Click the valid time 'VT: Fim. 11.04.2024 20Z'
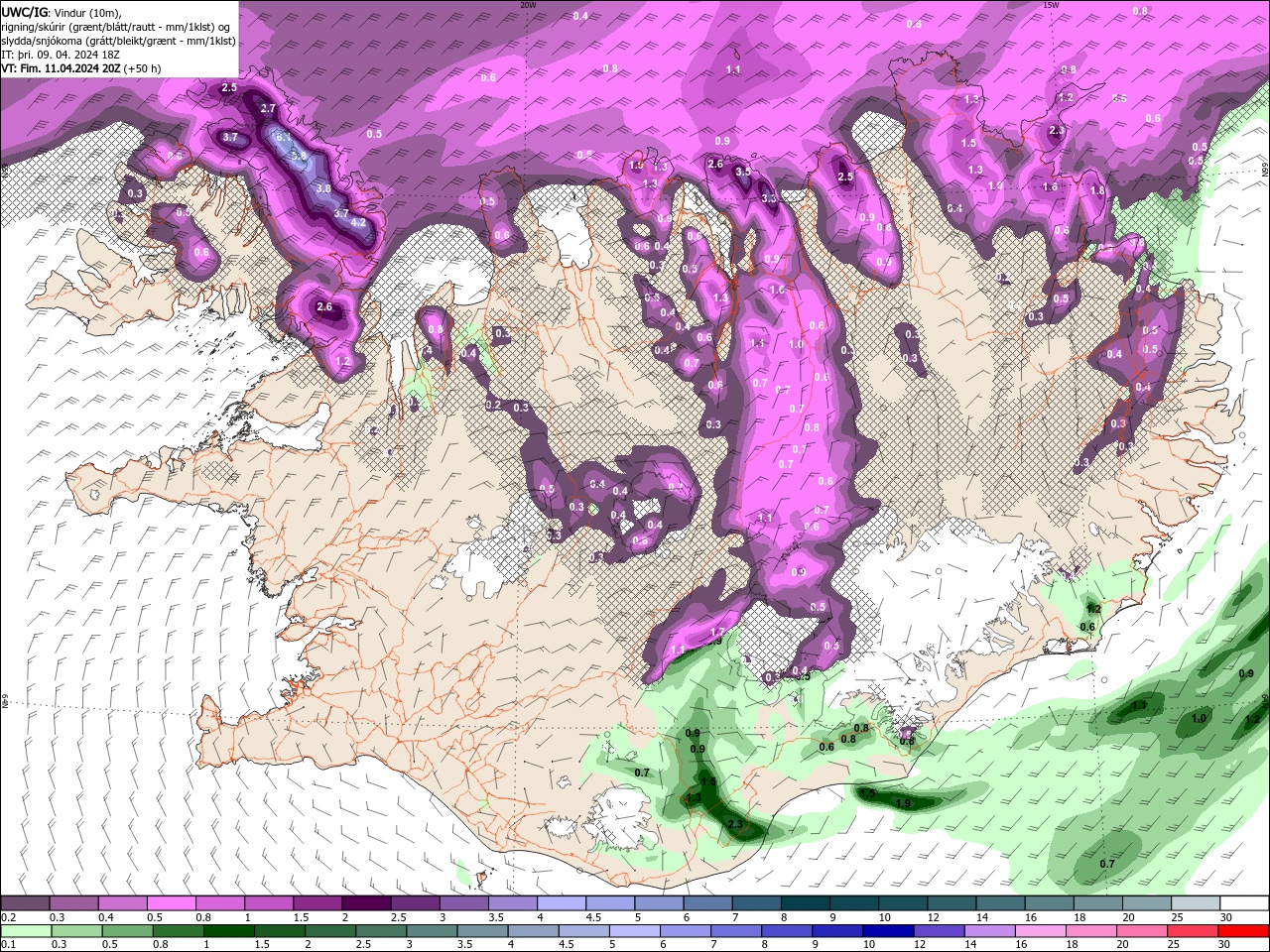 pyautogui.click(x=61, y=68)
